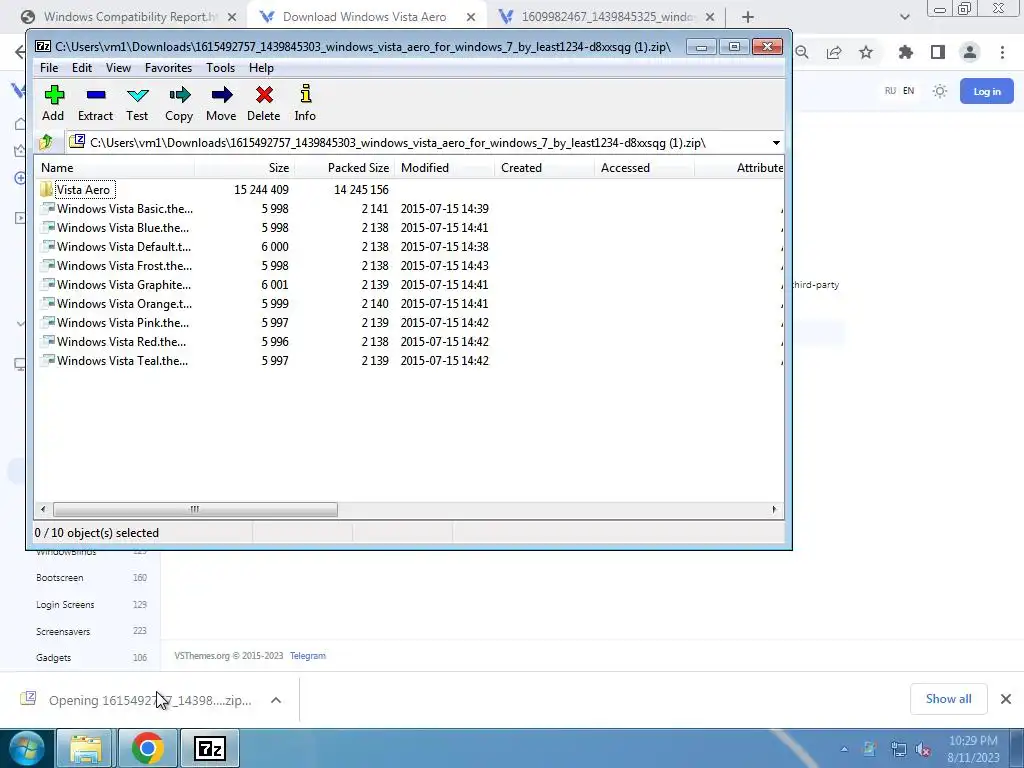Follow the Telegram footer link
The height and width of the screenshot is (768, 1024).
308,656
